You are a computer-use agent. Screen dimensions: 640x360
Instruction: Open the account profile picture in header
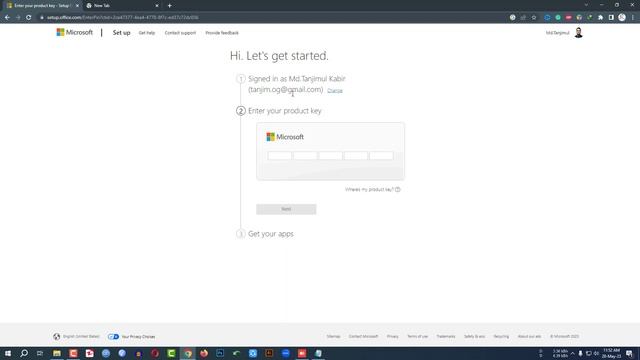click(578, 33)
